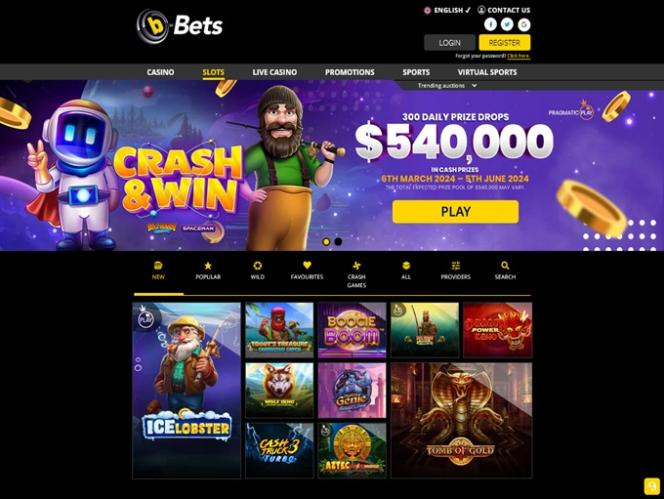Change language from English

[448, 10]
